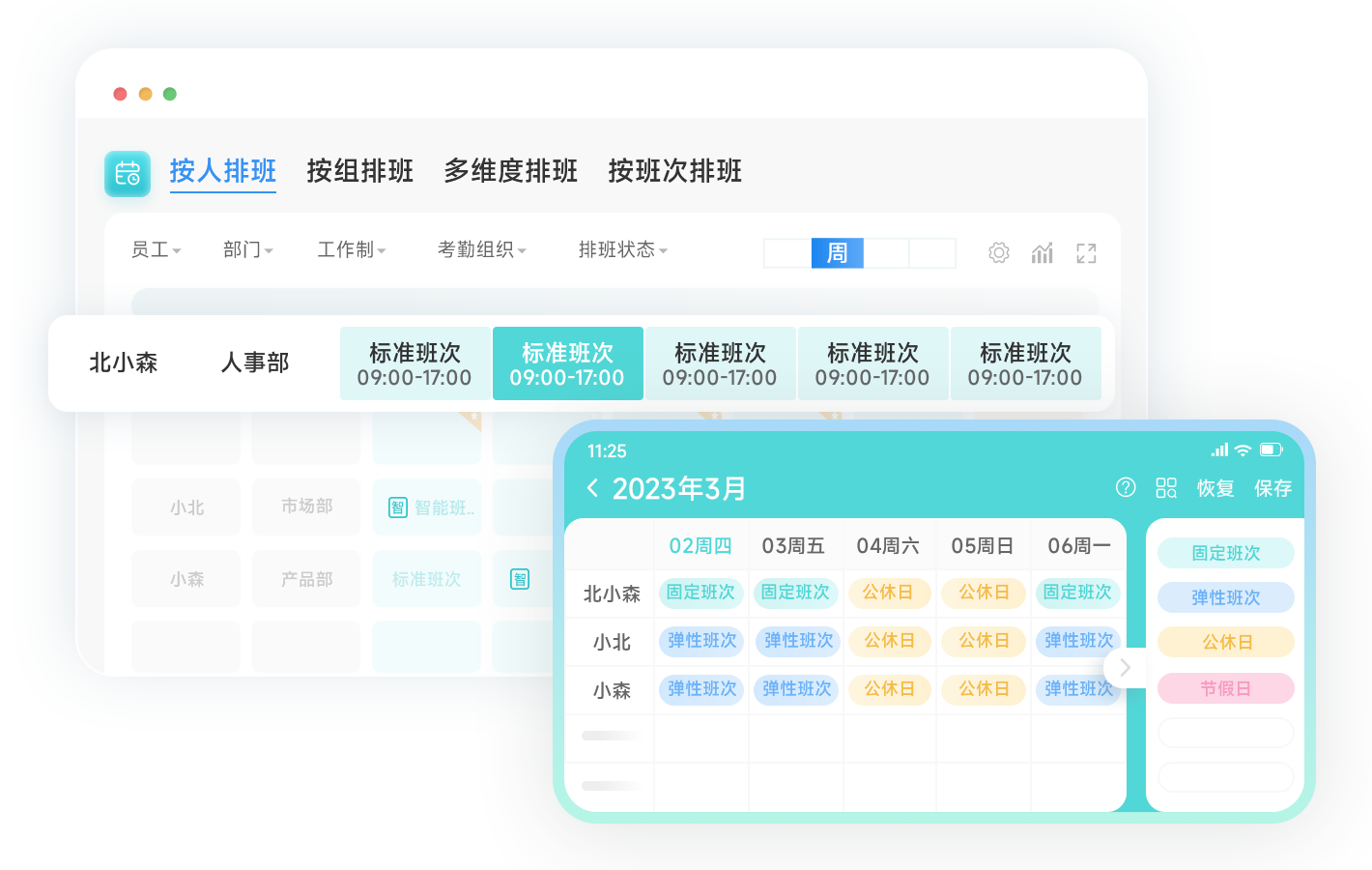Switch to the 按组排班 tab

click(x=359, y=171)
